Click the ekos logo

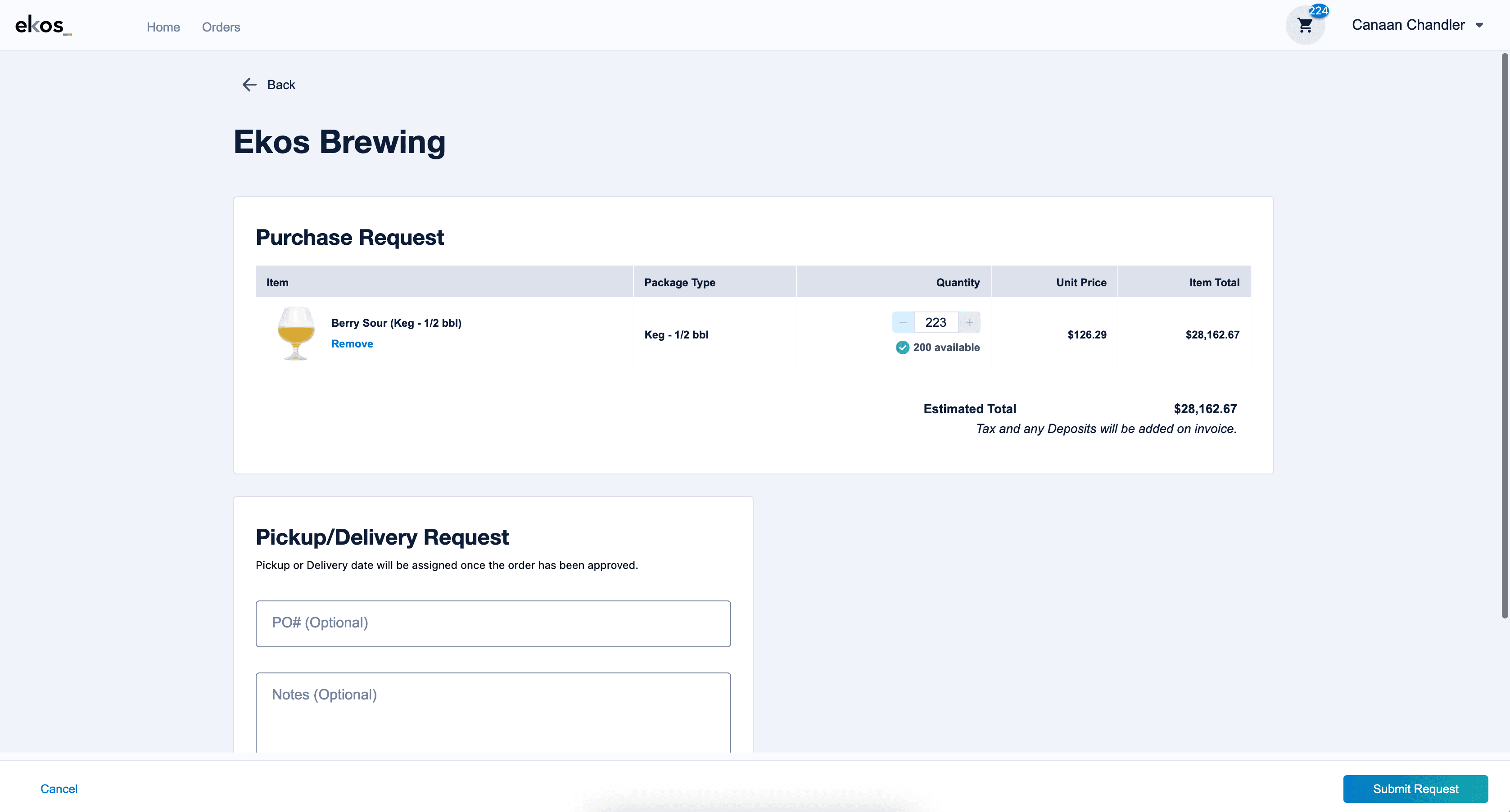43,25
